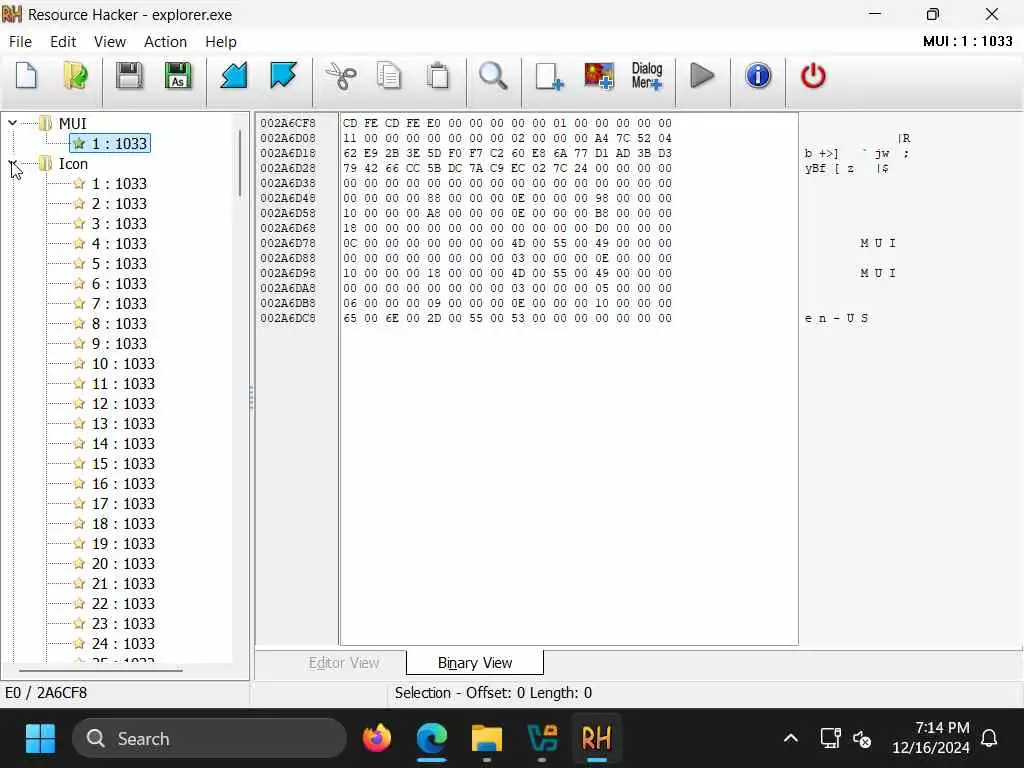Open the blue Info icon
Viewport: 1024px width, 768px height.
758,76
